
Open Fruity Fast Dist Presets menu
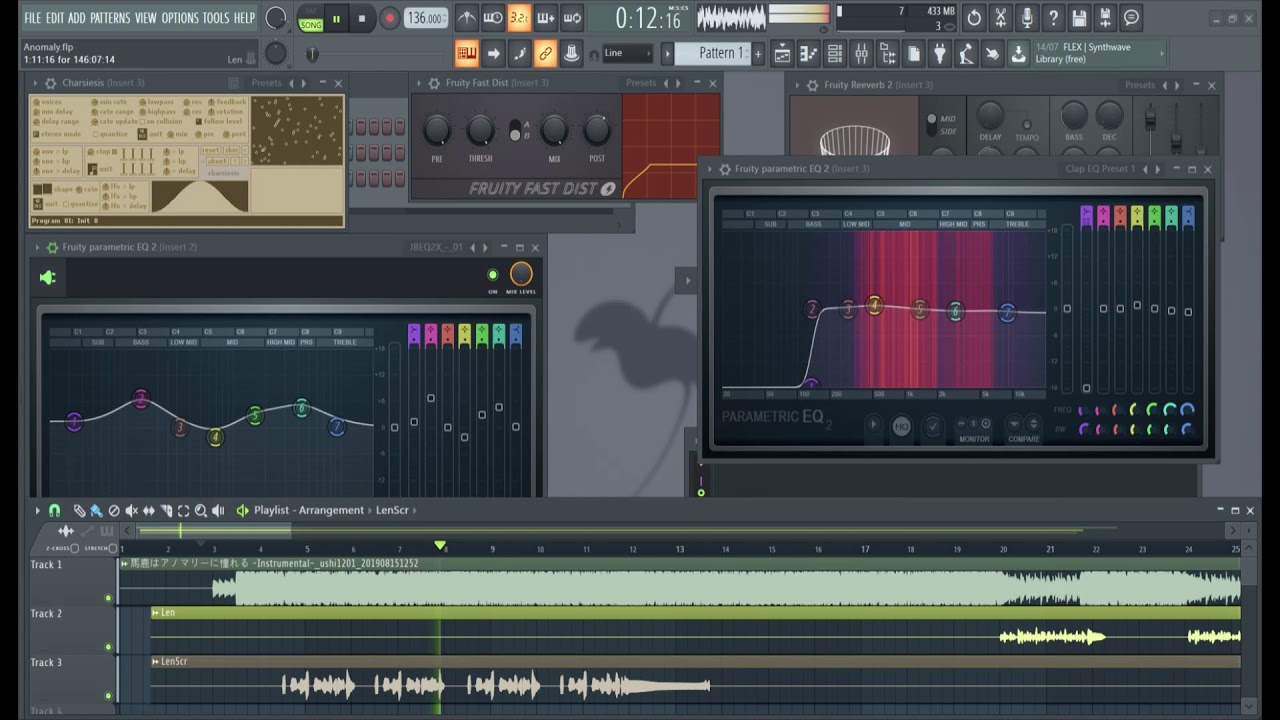(641, 83)
